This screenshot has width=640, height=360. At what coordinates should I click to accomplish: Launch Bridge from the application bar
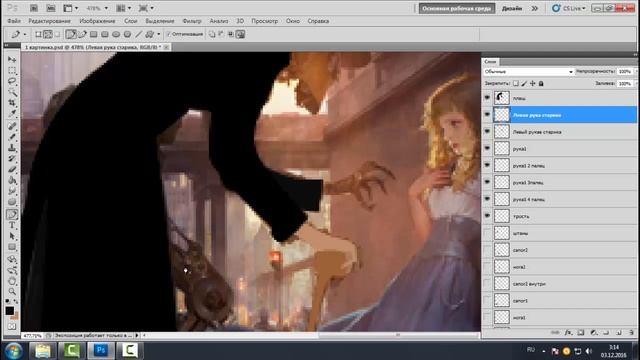point(33,8)
